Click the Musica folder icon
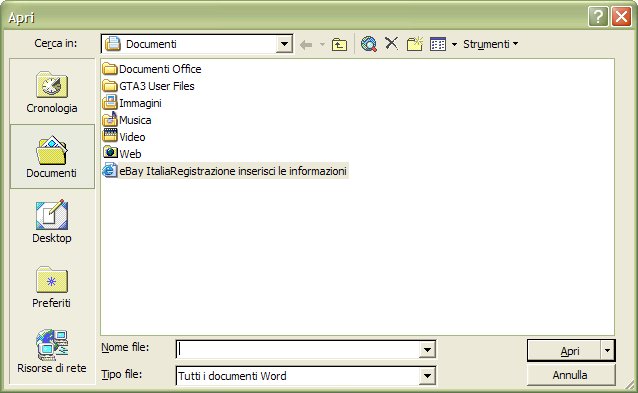The width and height of the screenshot is (638, 393). pyautogui.click(x=110, y=120)
